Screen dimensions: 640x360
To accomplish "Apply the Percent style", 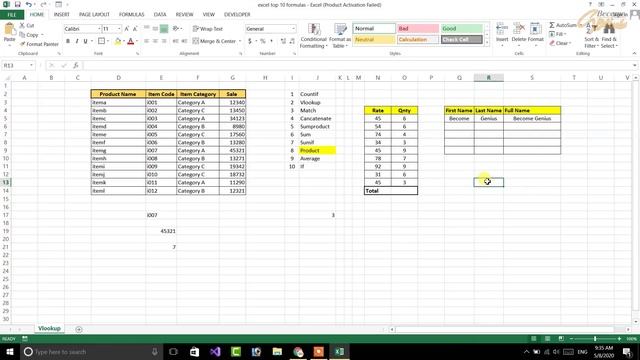I will click(x=262, y=41).
